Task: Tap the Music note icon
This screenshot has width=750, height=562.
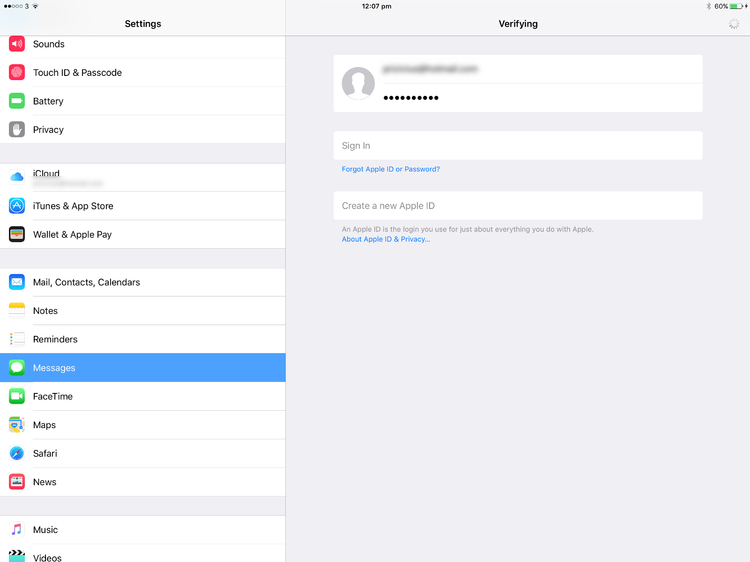Action: point(17,529)
